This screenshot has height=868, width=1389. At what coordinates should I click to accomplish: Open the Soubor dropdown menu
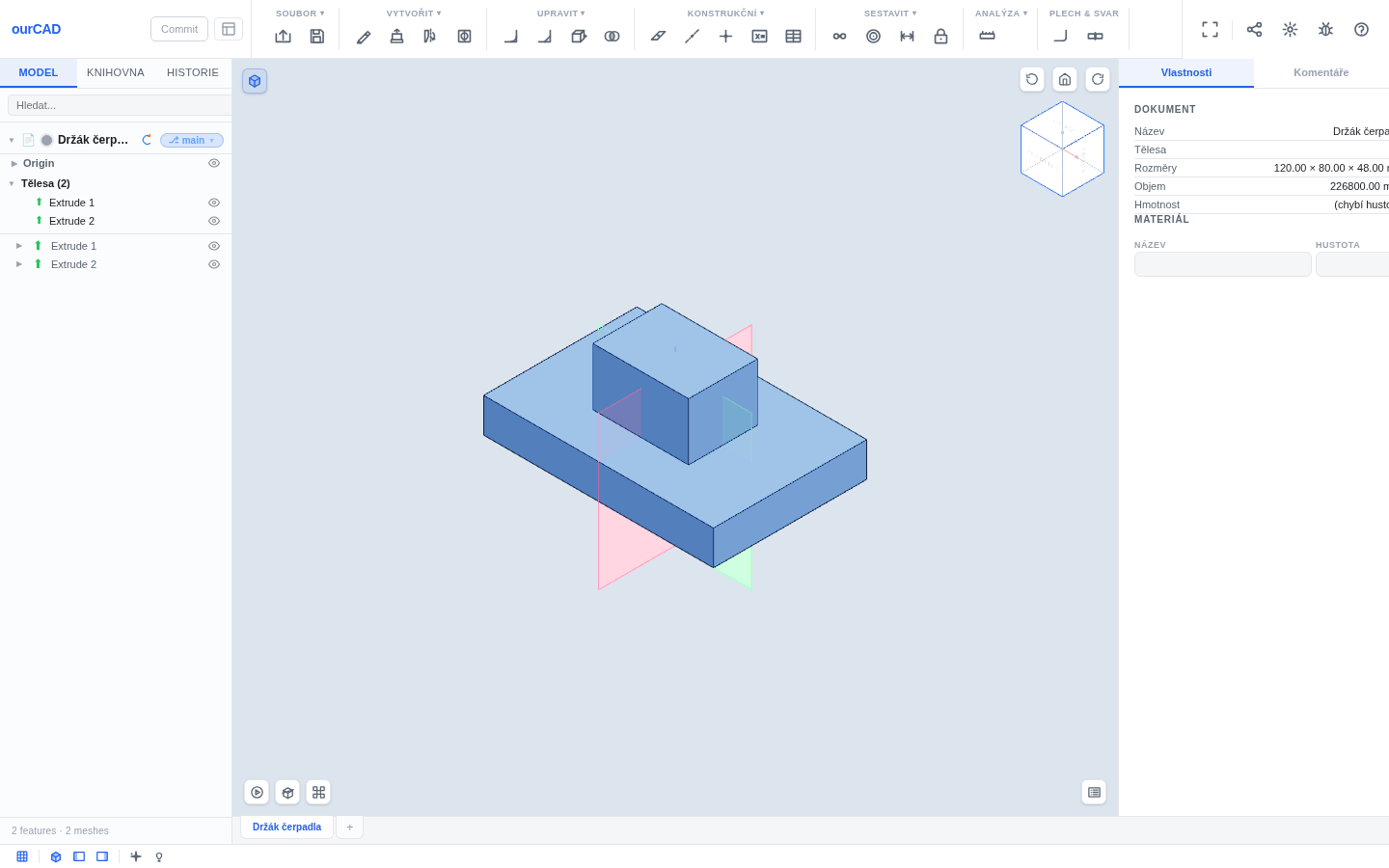tap(300, 14)
